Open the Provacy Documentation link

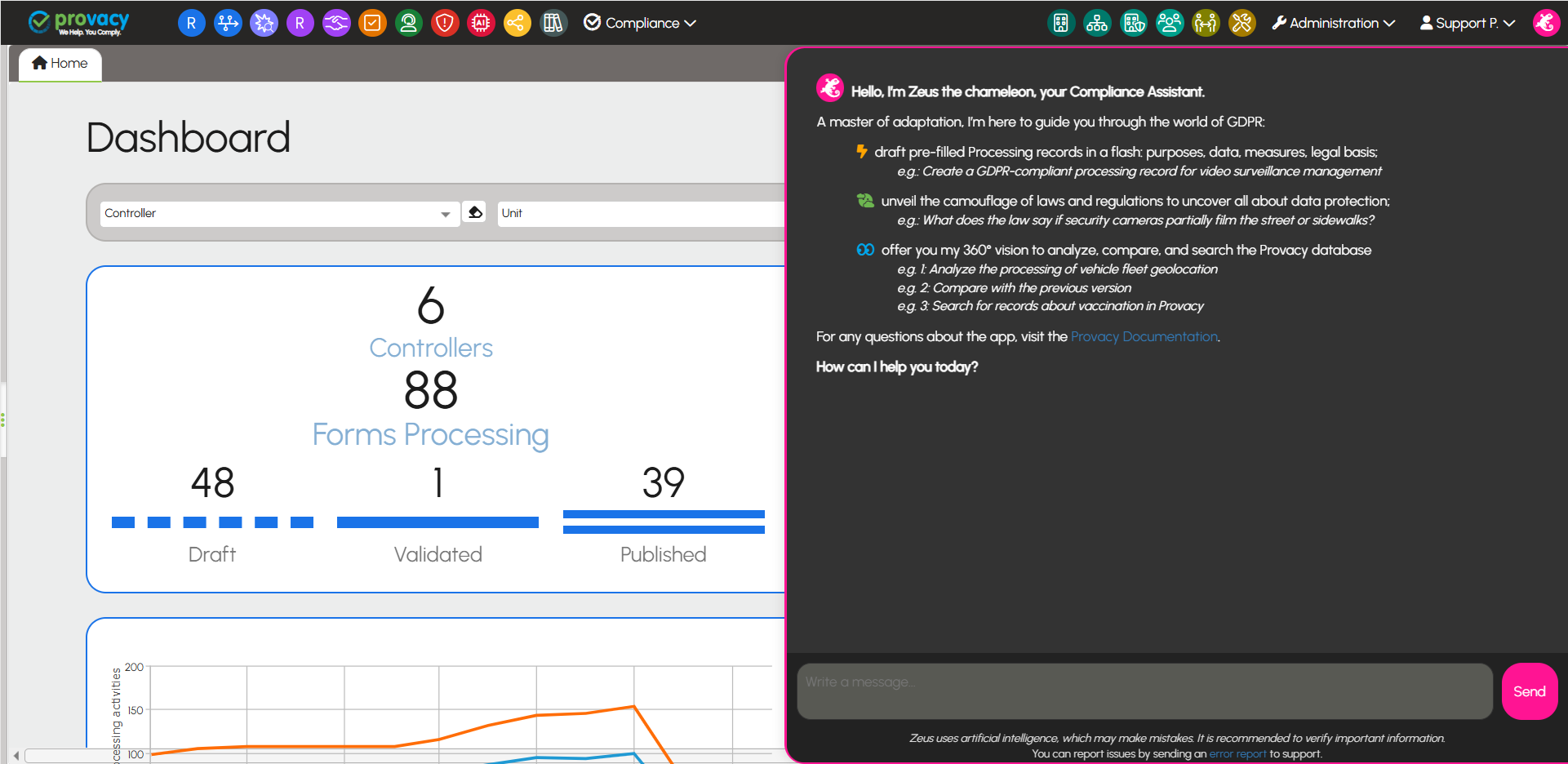click(x=1144, y=336)
